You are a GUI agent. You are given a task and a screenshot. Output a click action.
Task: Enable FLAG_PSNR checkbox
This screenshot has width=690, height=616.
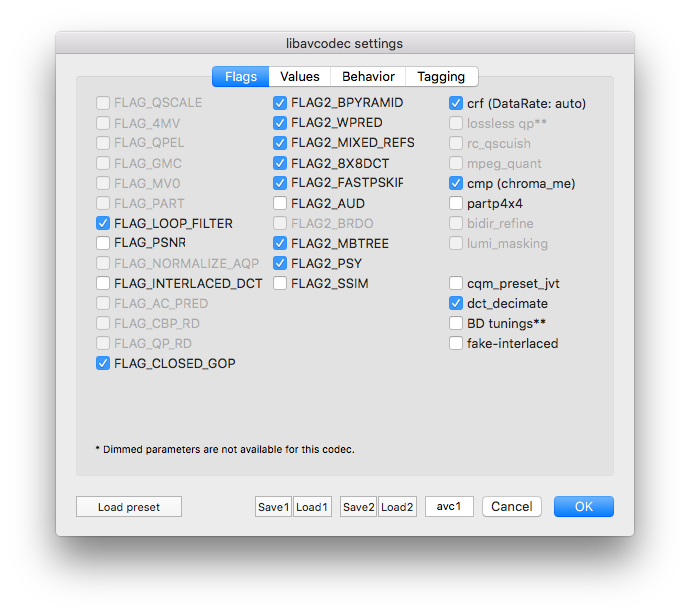[x=103, y=243]
